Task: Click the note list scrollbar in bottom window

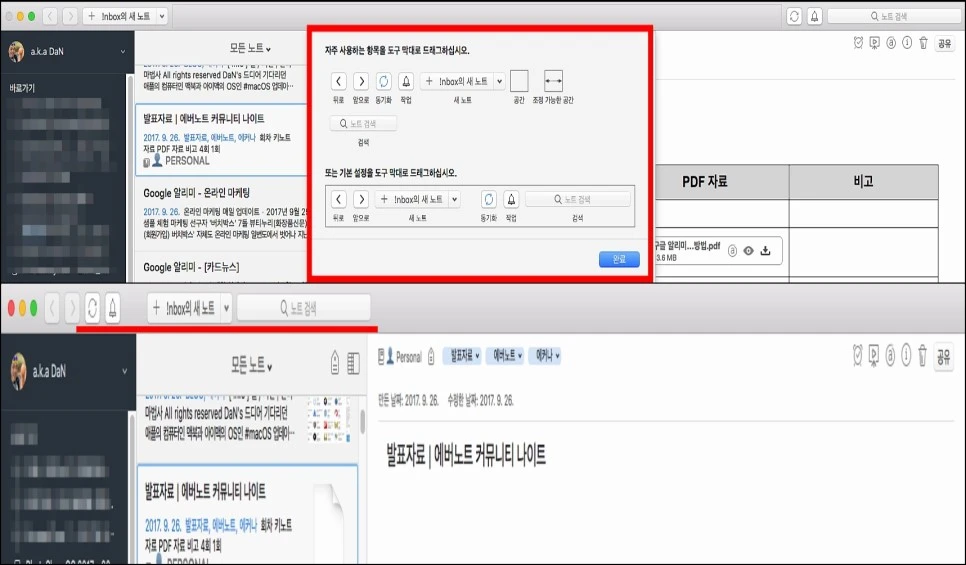Action: click(363, 423)
